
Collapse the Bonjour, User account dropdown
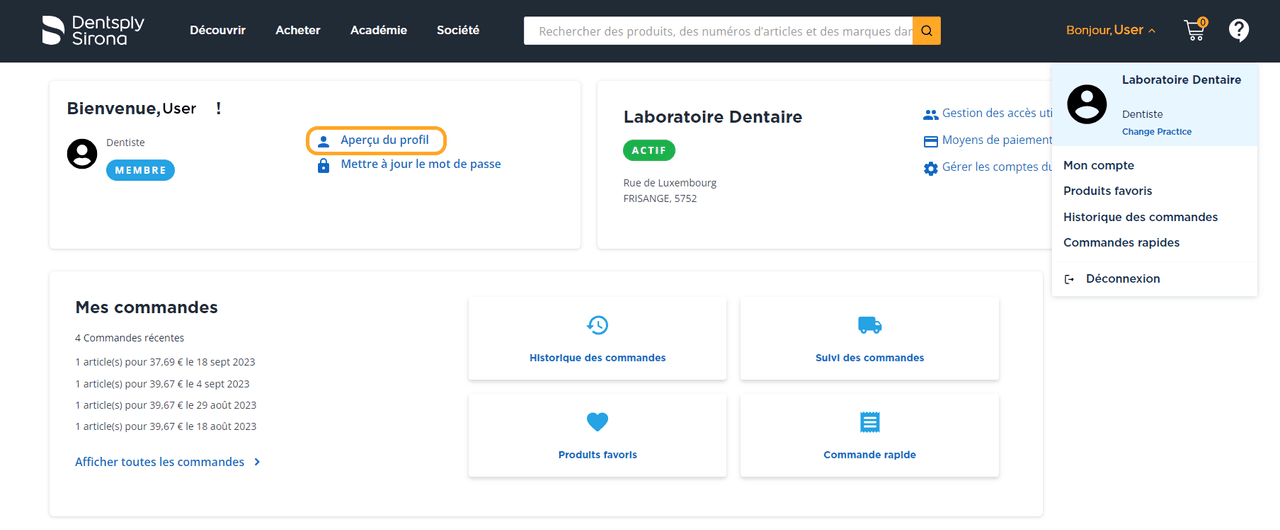coord(1110,30)
